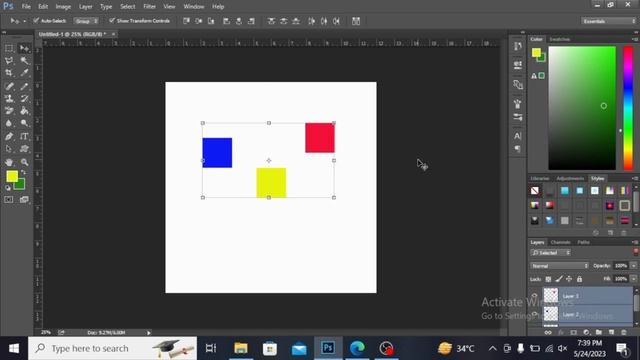Open the Group auto-select dropdown
Viewport: 640px width, 360px height.
click(x=86, y=21)
